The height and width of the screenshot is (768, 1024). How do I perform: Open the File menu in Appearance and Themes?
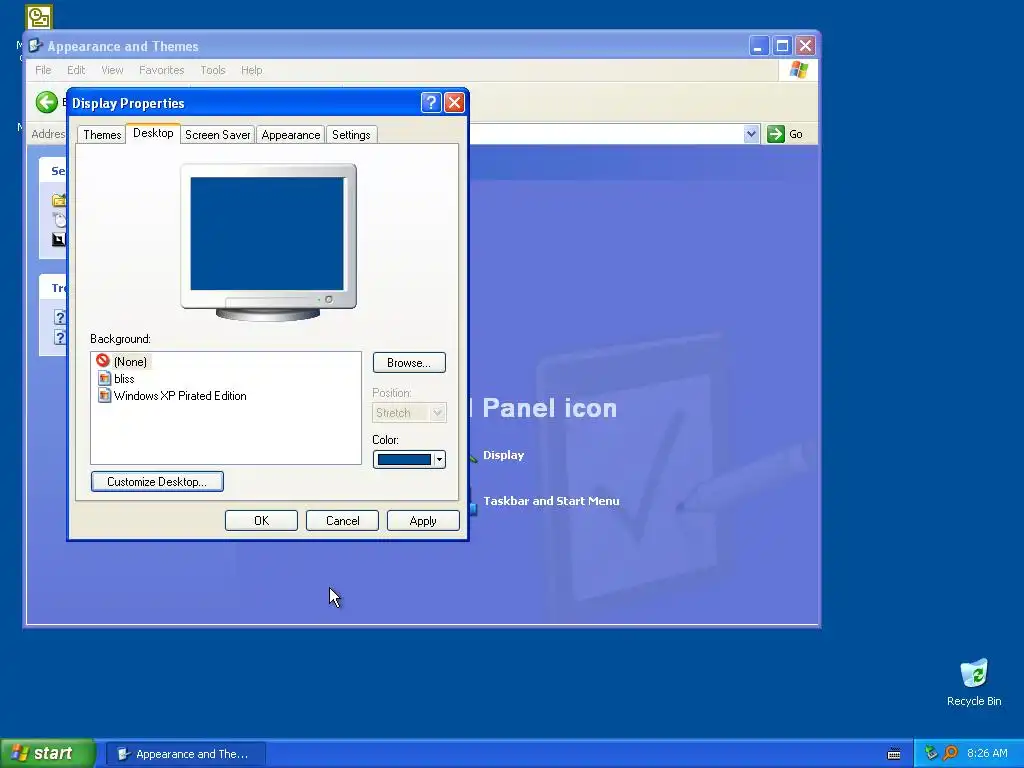pyautogui.click(x=43, y=70)
